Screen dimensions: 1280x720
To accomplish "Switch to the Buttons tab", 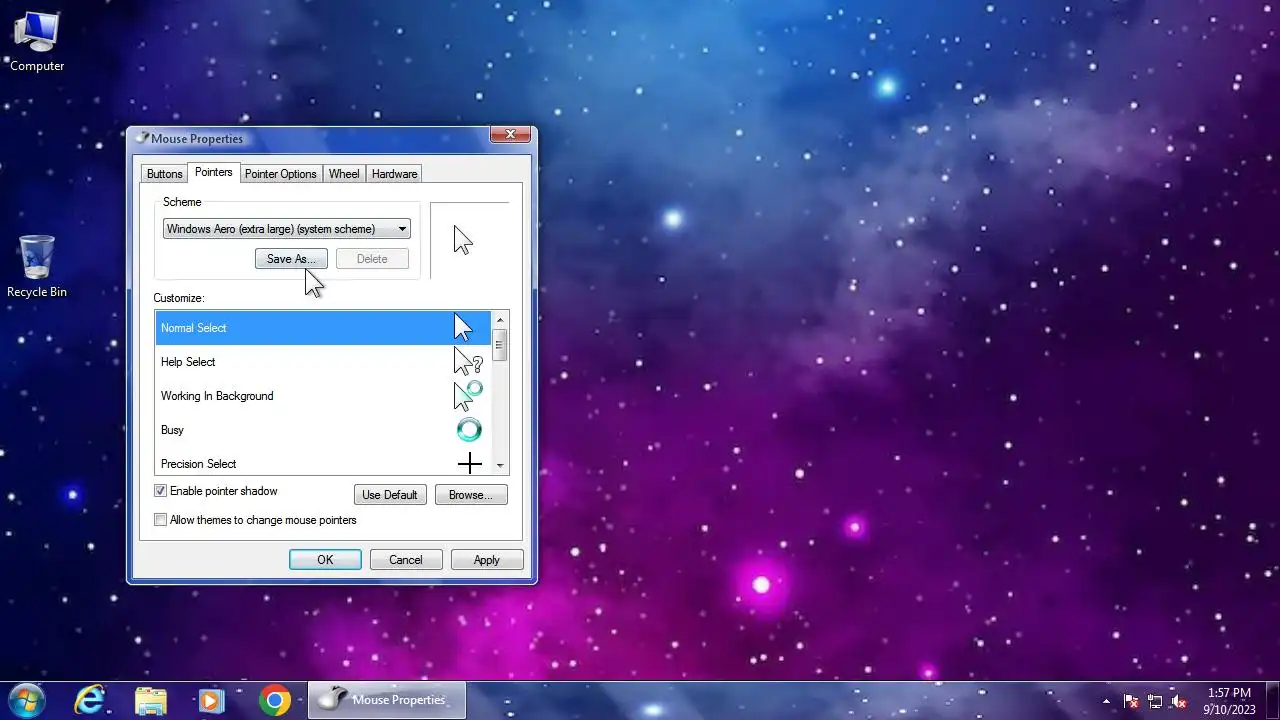I will click(165, 174).
